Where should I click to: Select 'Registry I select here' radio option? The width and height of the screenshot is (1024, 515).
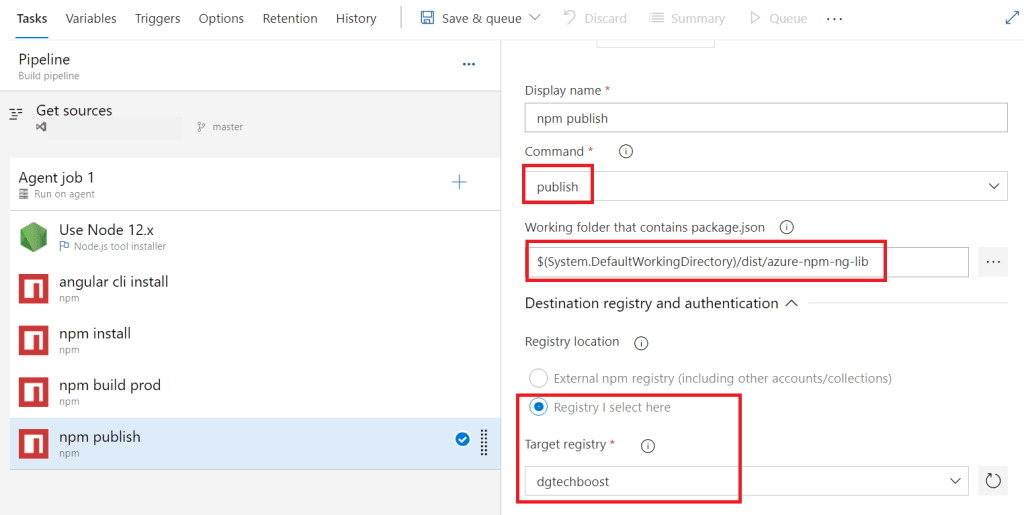(538, 407)
